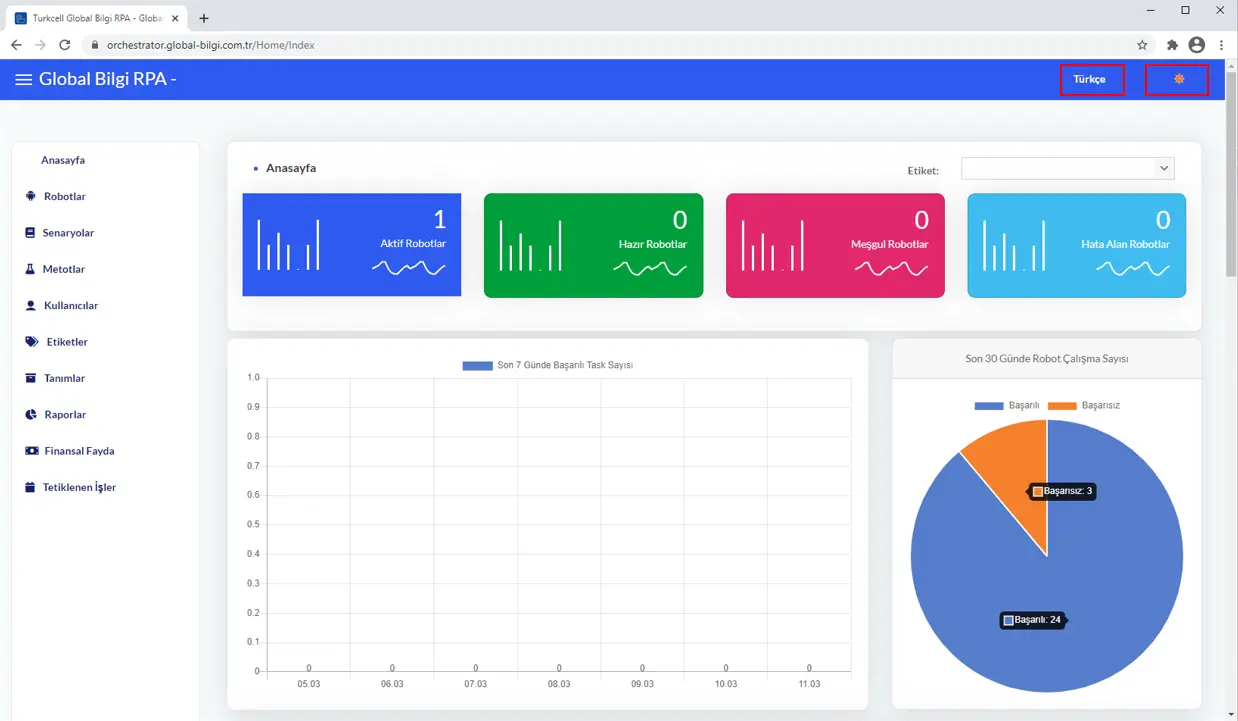Click the Robotlar robot icon in sidebar
This screenshot has height=721, width=1238.
(31, 197)
